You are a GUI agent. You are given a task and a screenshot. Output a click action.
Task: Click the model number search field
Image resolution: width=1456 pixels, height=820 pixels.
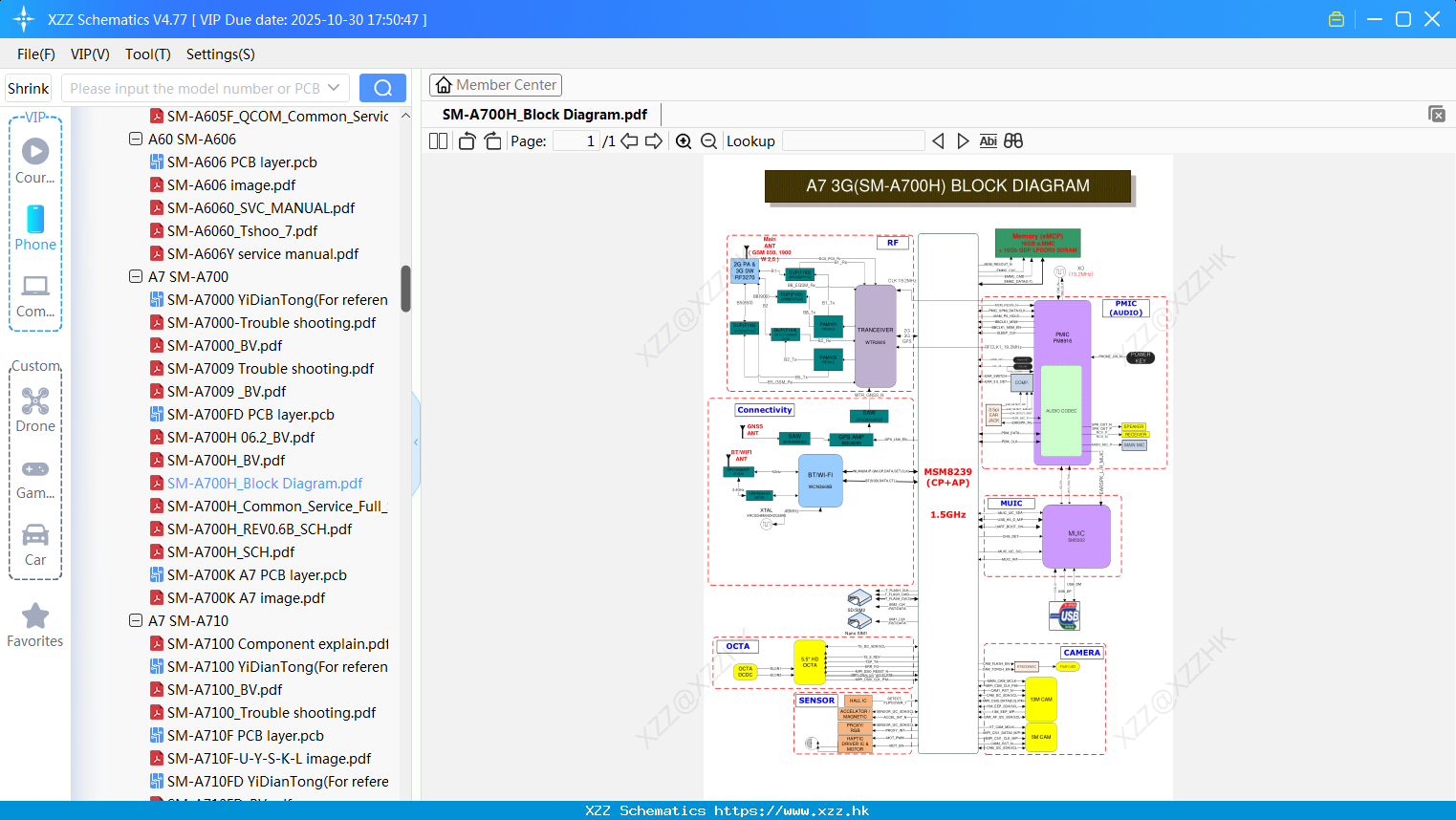coord(194,88)
